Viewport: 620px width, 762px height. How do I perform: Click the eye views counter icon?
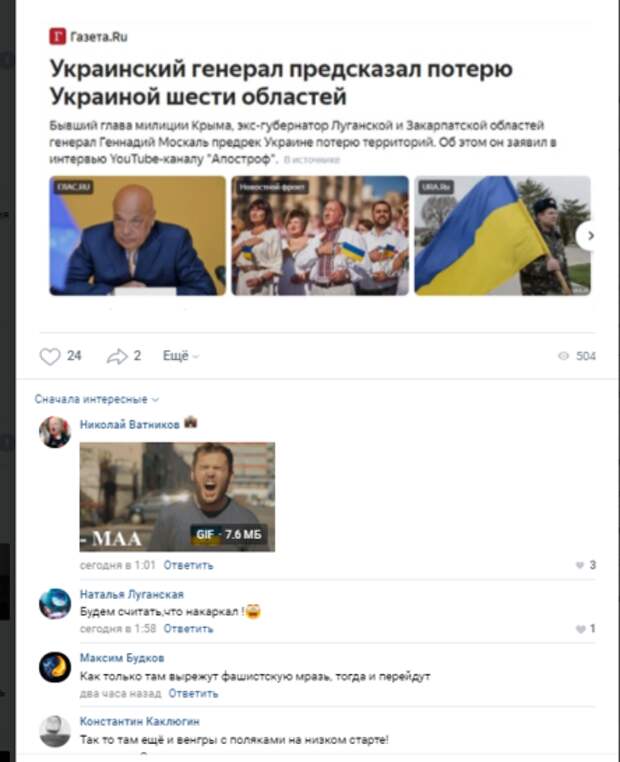[x=563, y=356]
